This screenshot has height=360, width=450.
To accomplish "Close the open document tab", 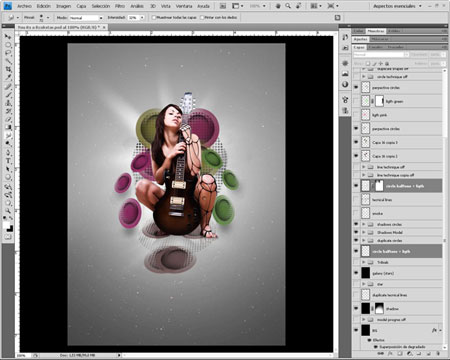I will click(x=104, y=27).
